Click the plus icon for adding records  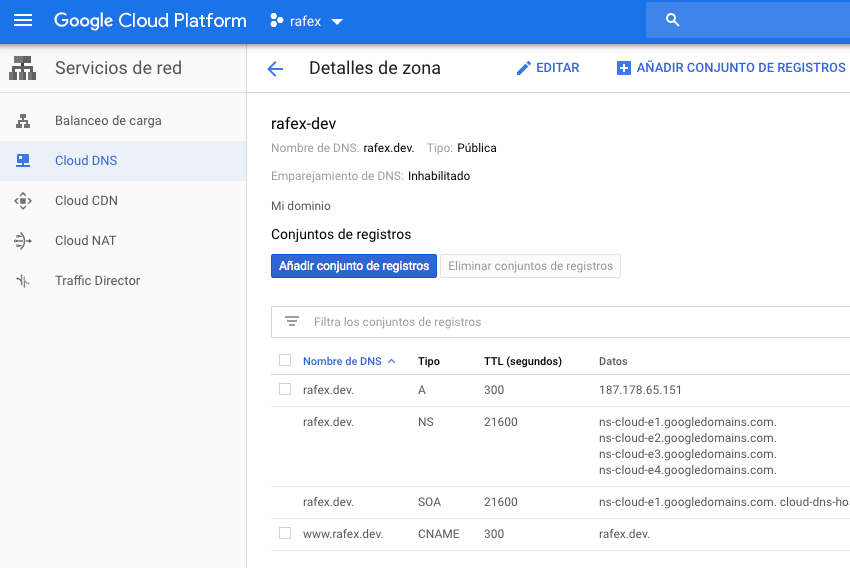click(624, 68)
